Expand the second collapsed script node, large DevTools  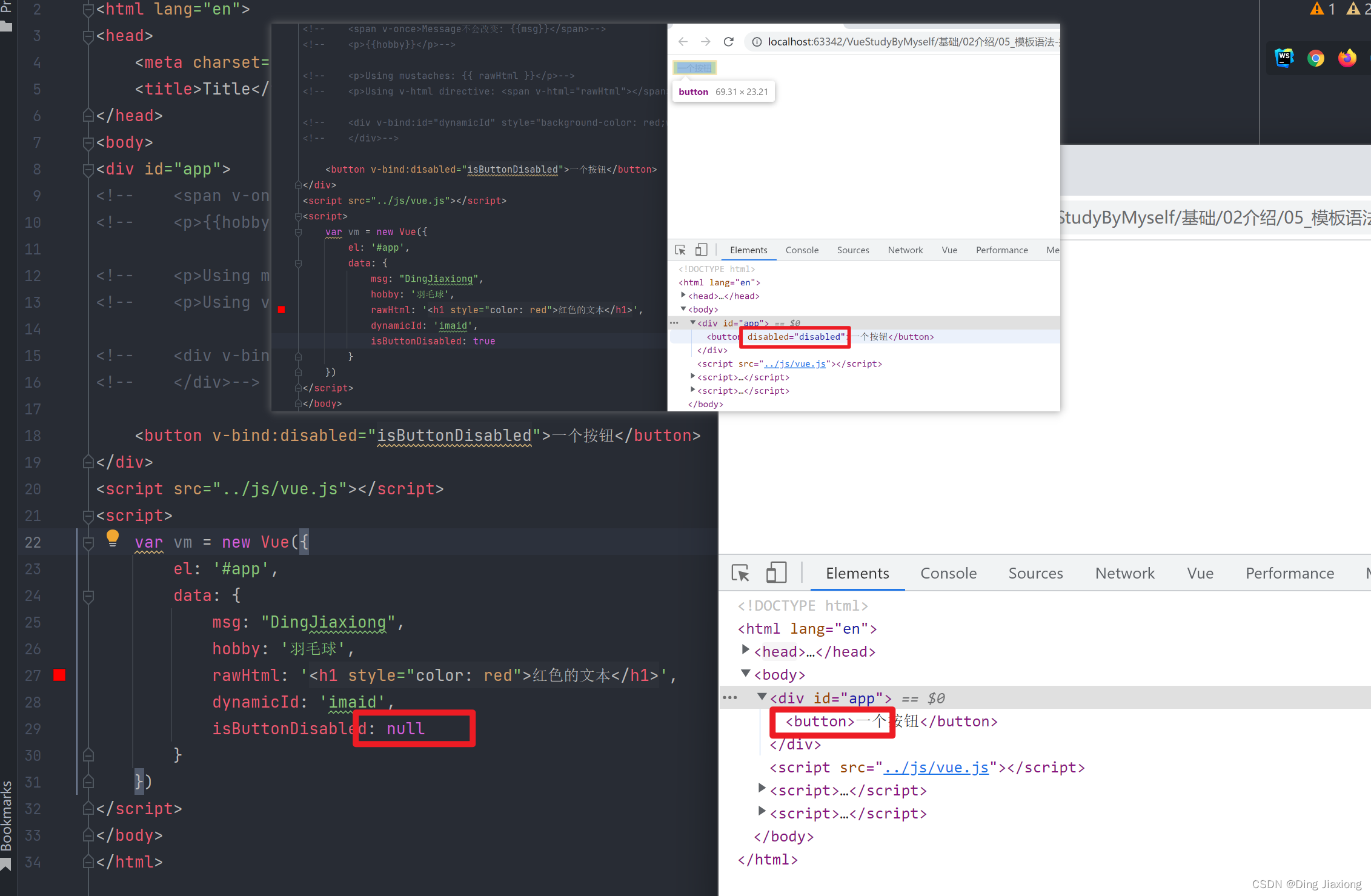(762, 811)
